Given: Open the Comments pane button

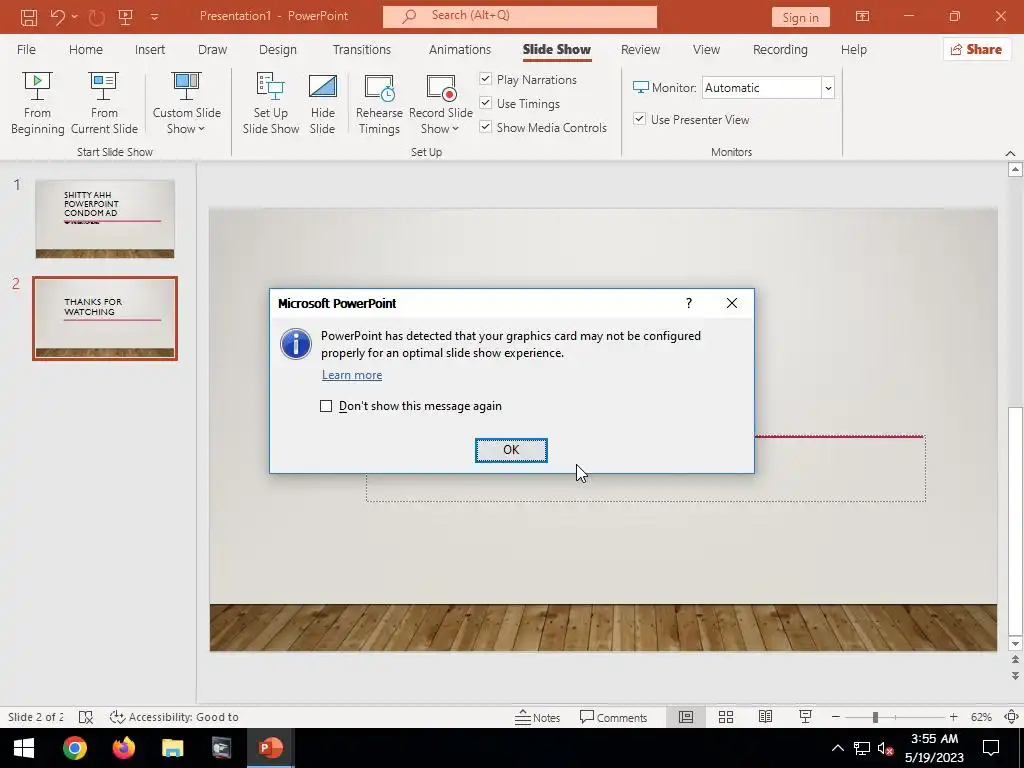Looking at the screenshot, I should (x=613, y=717).
